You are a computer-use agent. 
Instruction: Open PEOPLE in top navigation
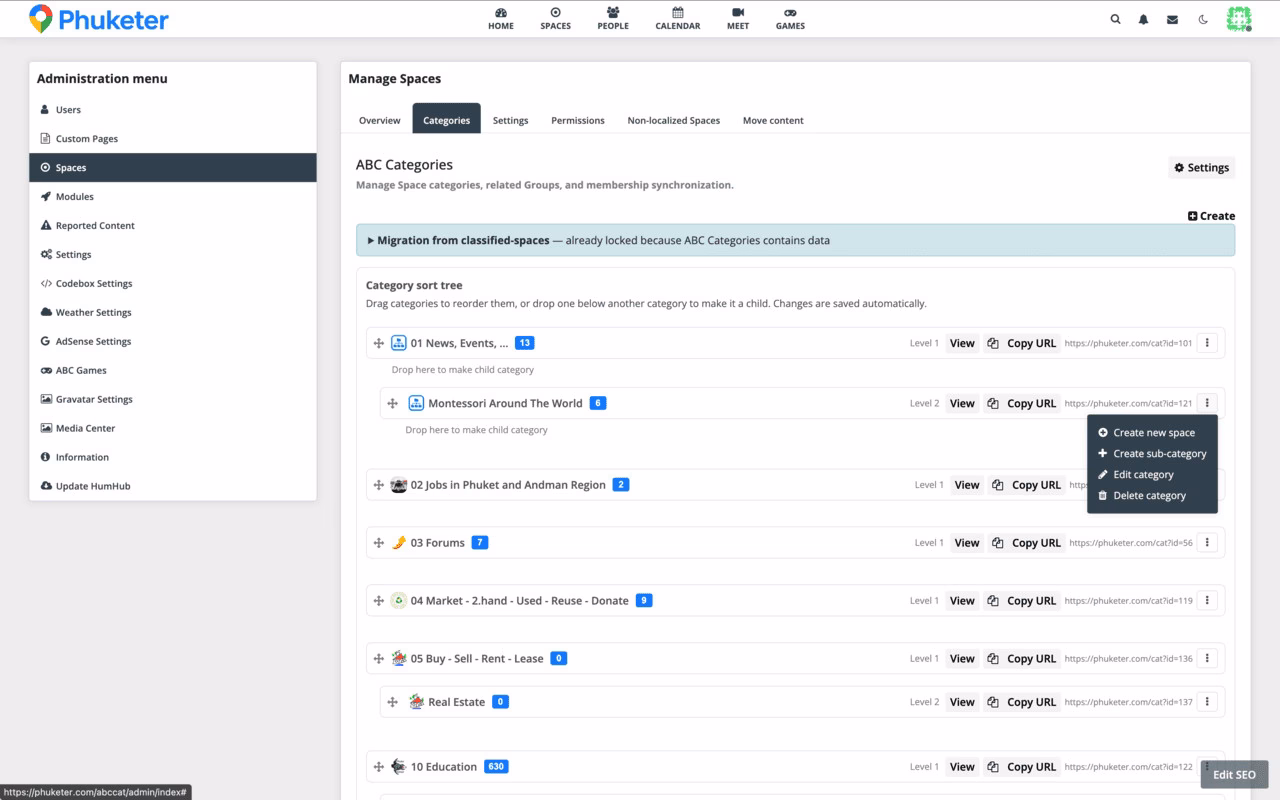point(613,18)
